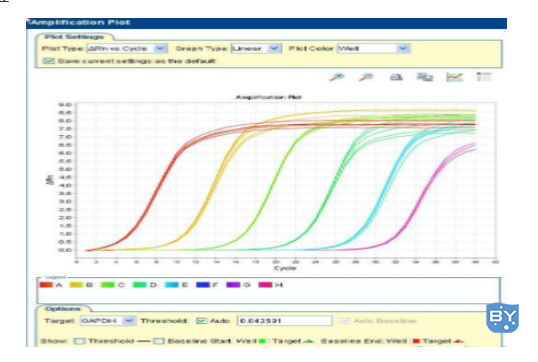Click the cyan E legend swatch
This screenshot has width=538, height=362.
[172, 285]
